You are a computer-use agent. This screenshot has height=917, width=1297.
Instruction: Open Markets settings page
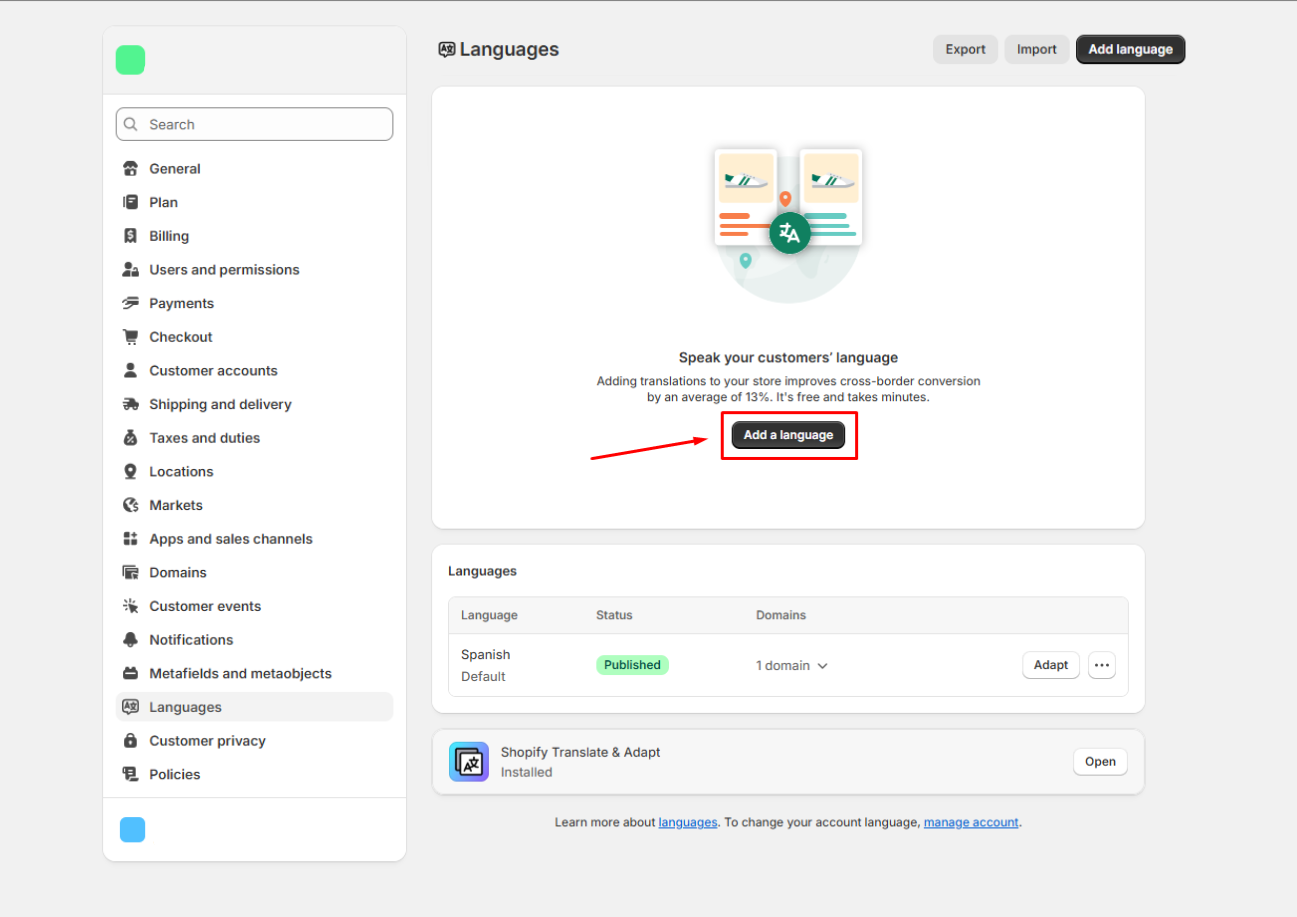pos(176,505)
